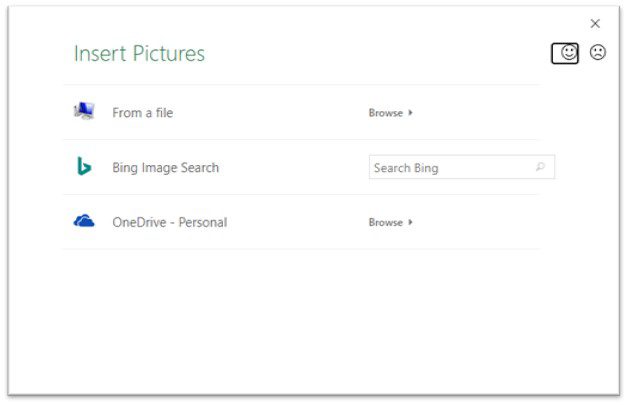Click the OneDrive cloud icon
Image resolution: width=628 pixels, height=405 pixels.
tap(84, 221)
